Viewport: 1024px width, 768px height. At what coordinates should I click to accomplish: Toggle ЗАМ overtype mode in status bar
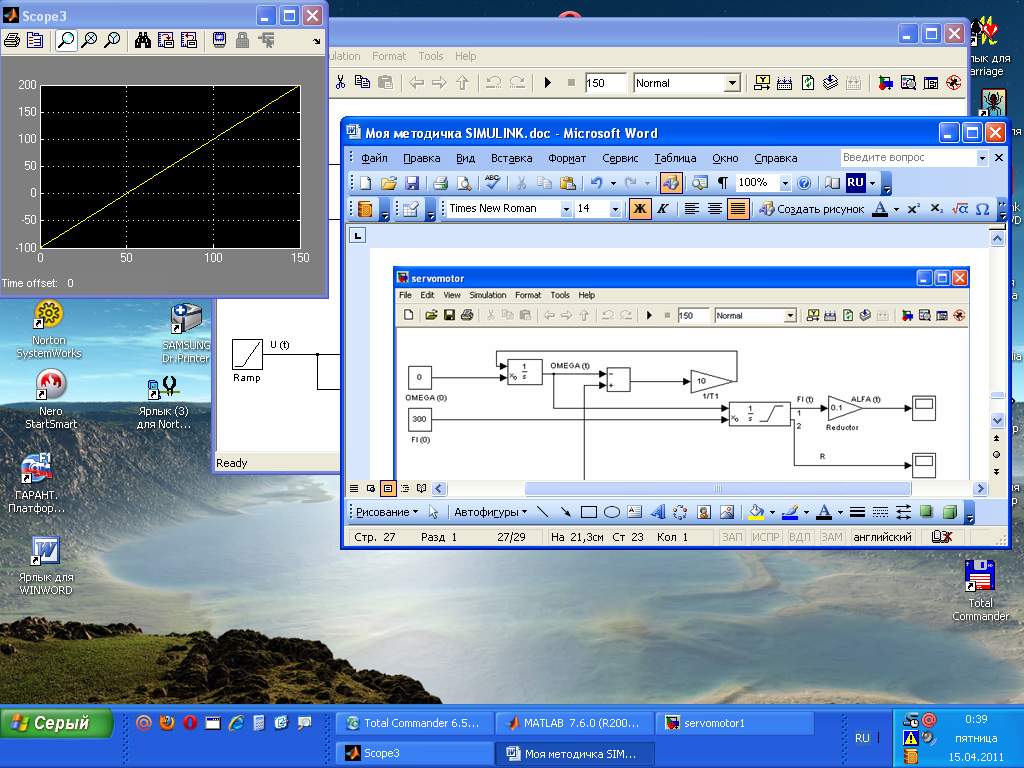831,537
